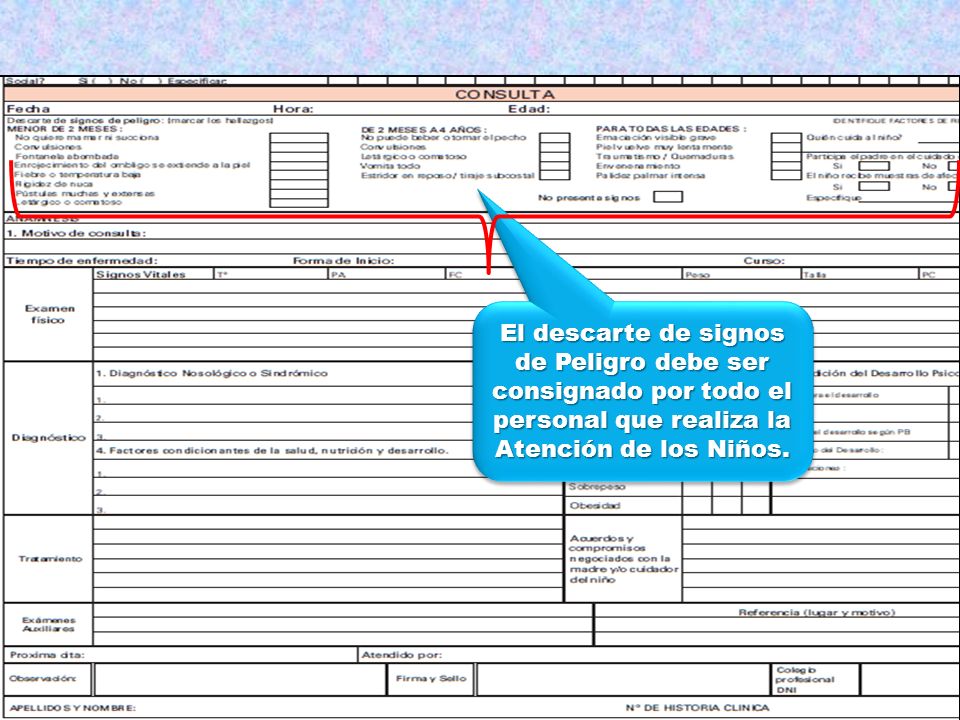Tick the 'Envenenamiento' checkbox
This screenshot has width=960, height=720.
tap(786, 166)
